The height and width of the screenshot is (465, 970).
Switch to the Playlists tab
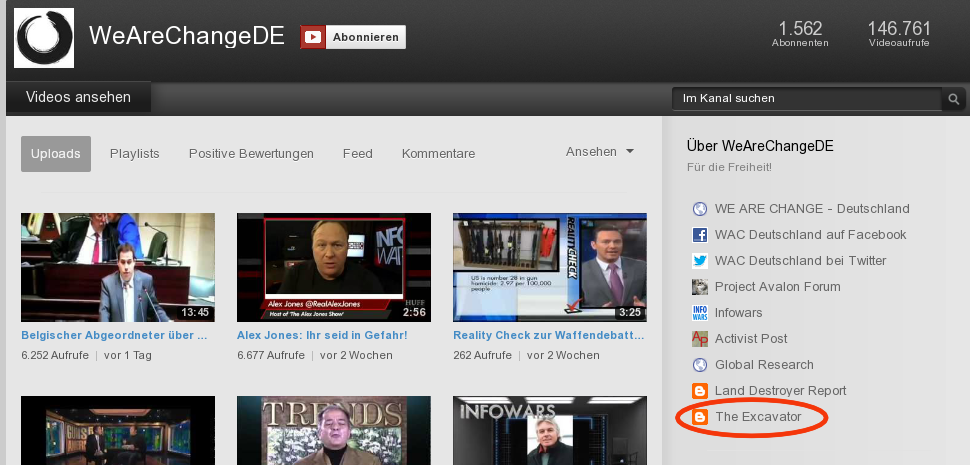click(135, 154)
